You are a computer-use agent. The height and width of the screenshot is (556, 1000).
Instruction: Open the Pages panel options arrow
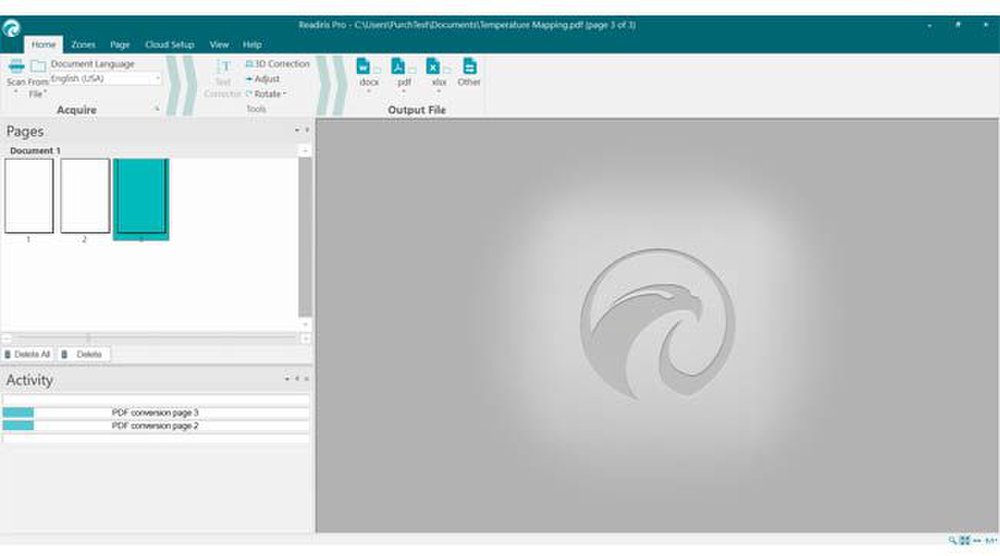tap(296, 131)
